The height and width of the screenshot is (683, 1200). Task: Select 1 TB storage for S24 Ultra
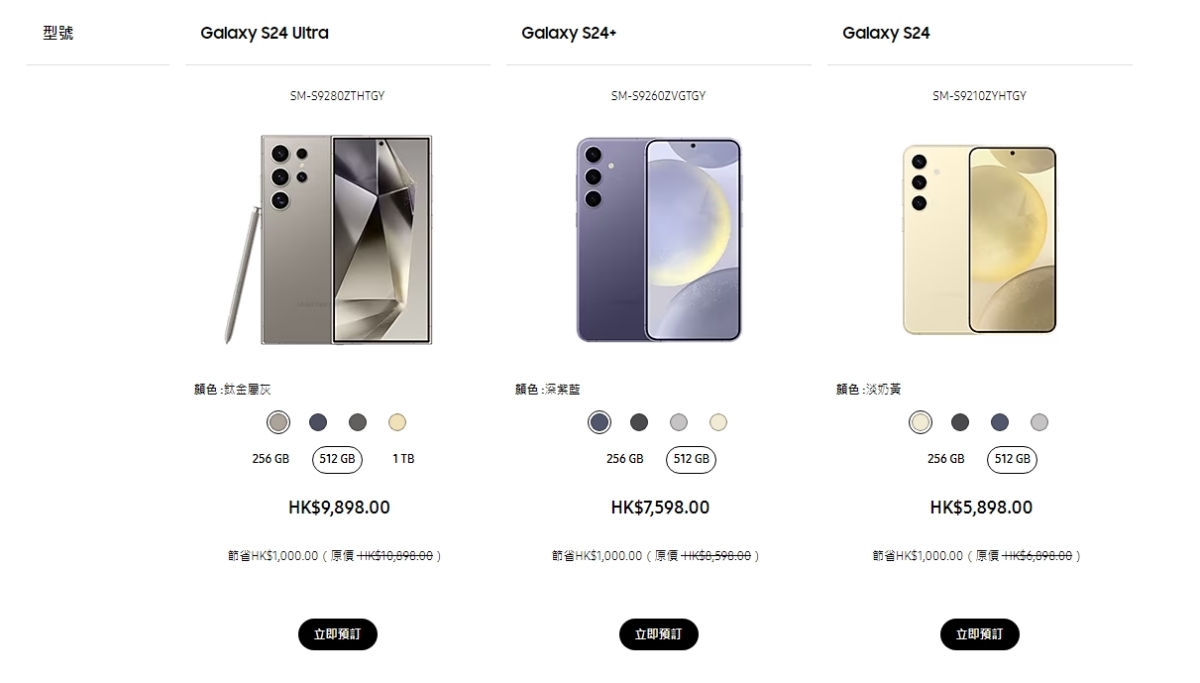click(403, 459)
